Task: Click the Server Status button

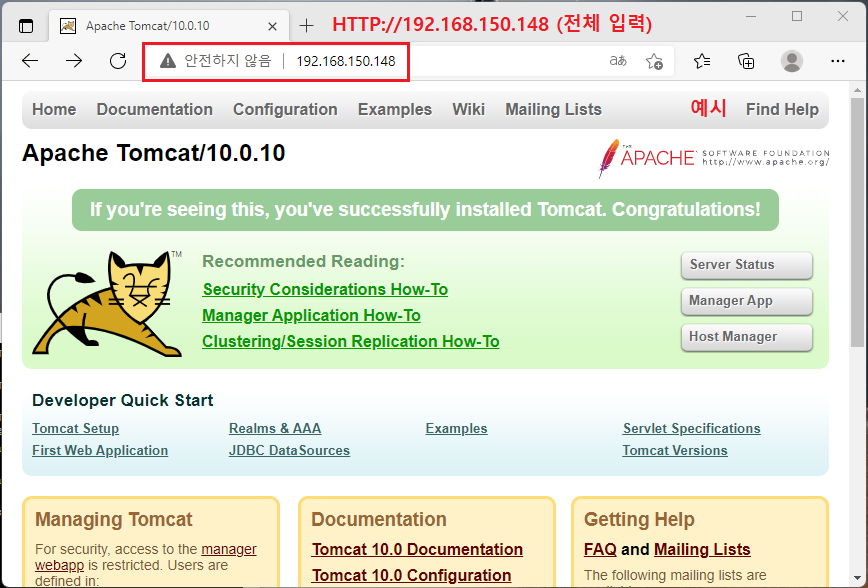Action: pyautogui.click(x=747, y=265)
